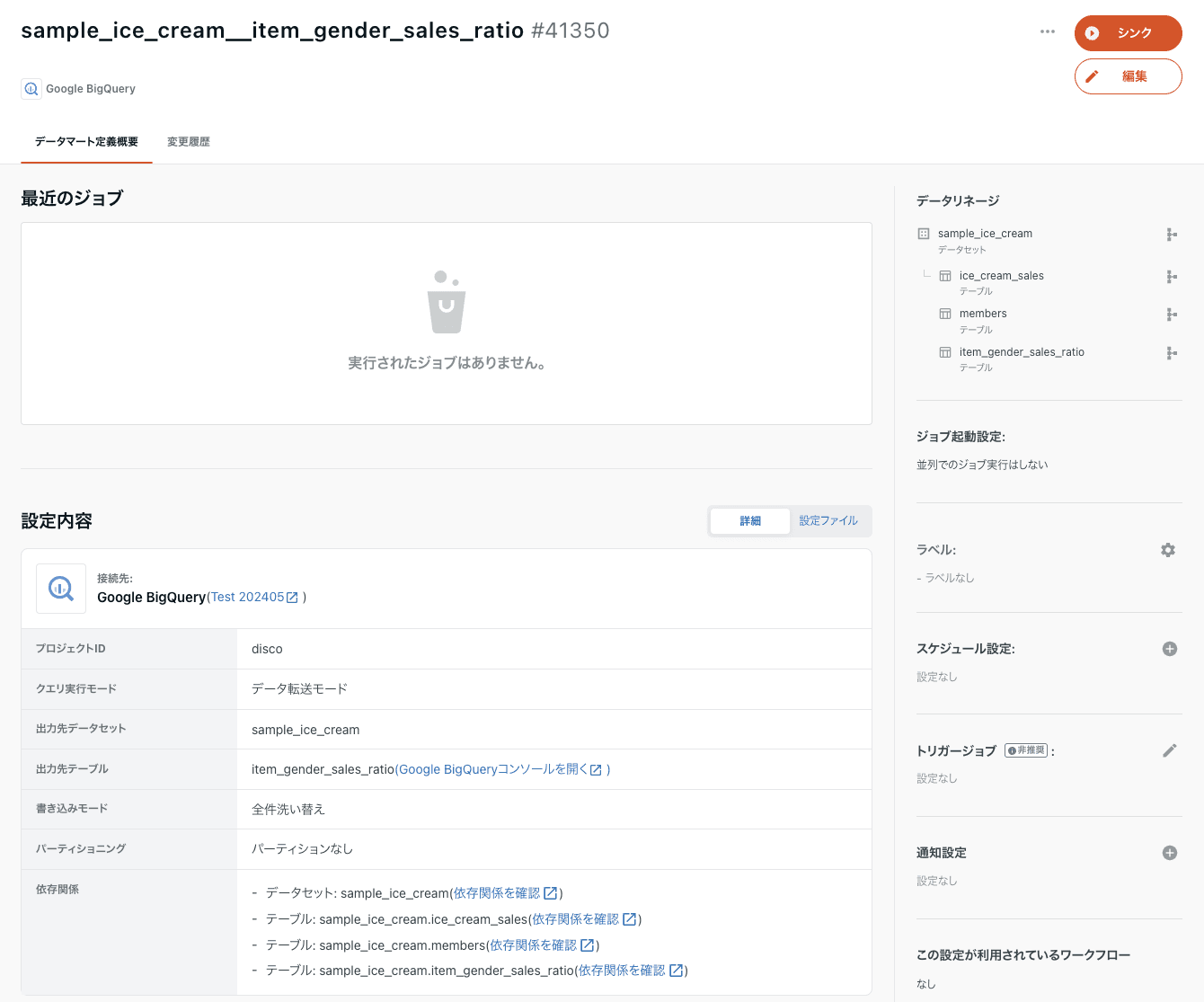Open lineage graph for ice_cream_sales table
The width and height of the screenshot is (1204, 1002).
pos(1172,277)
